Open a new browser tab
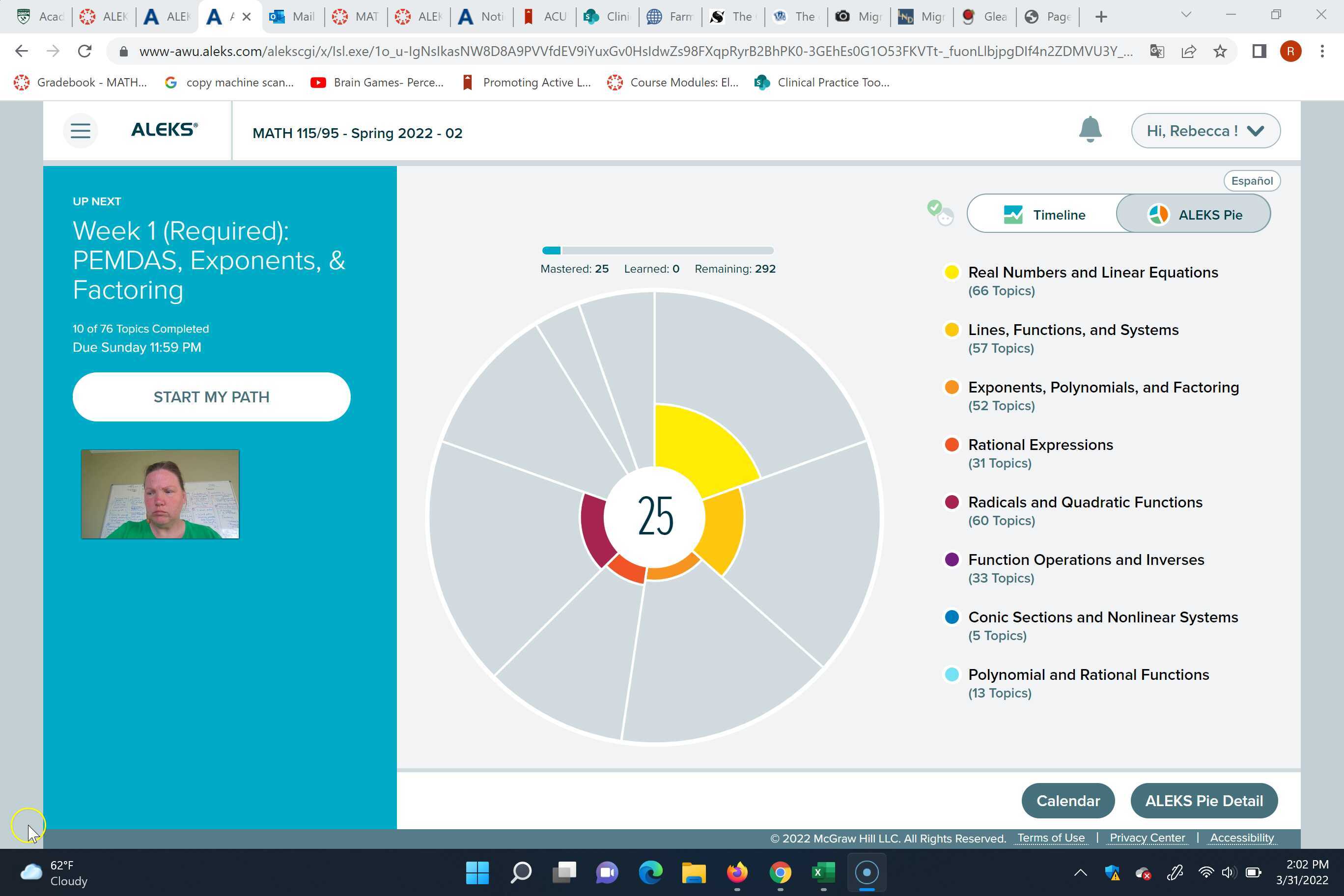This screenshot has height=896, width=1344. coord(1101,17)
